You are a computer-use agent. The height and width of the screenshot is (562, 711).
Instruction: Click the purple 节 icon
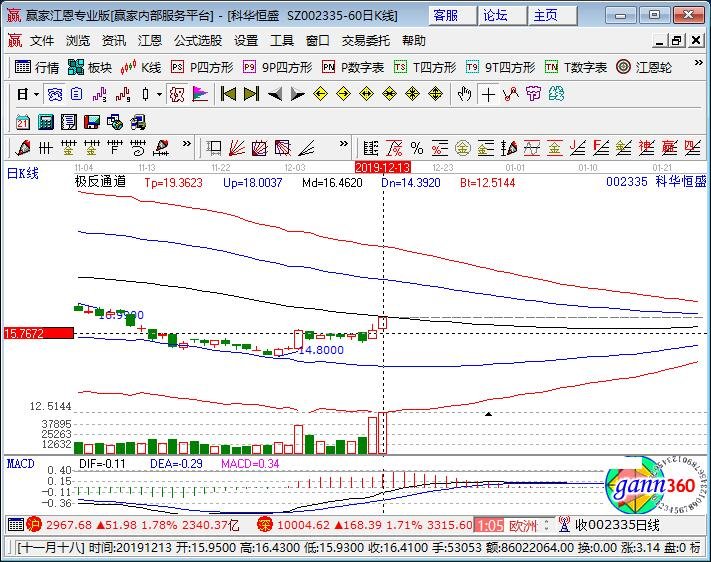(534, 94)
